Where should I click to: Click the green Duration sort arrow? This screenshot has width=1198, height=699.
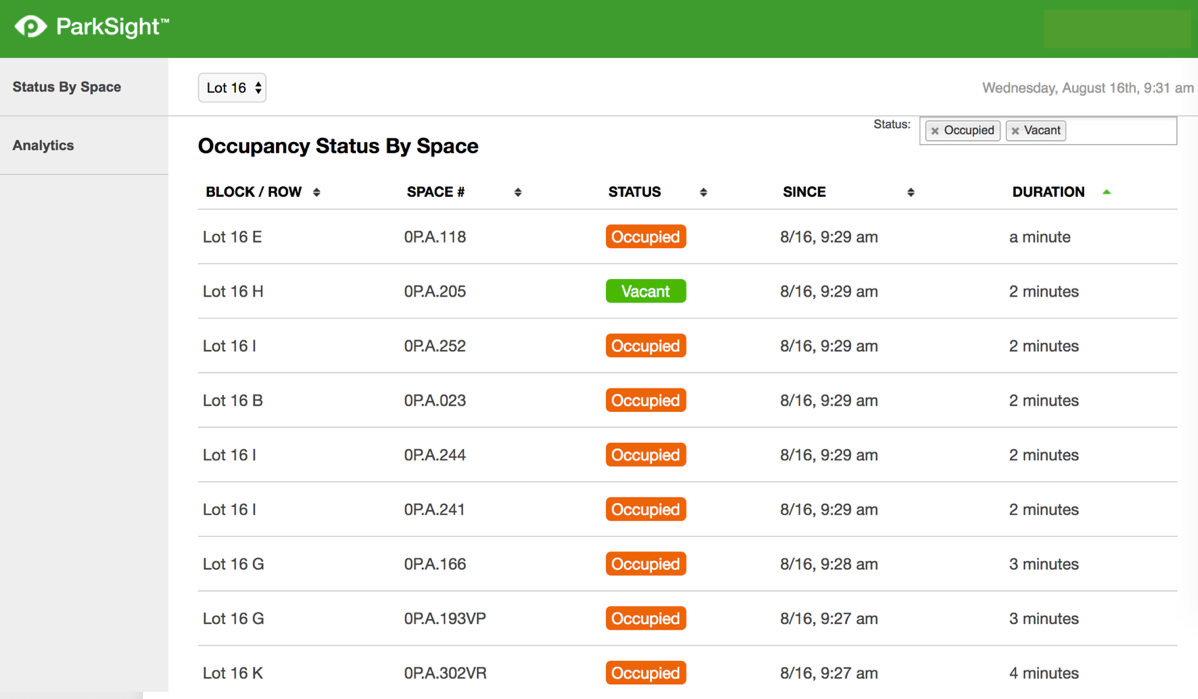click(x=1106, y=192)
